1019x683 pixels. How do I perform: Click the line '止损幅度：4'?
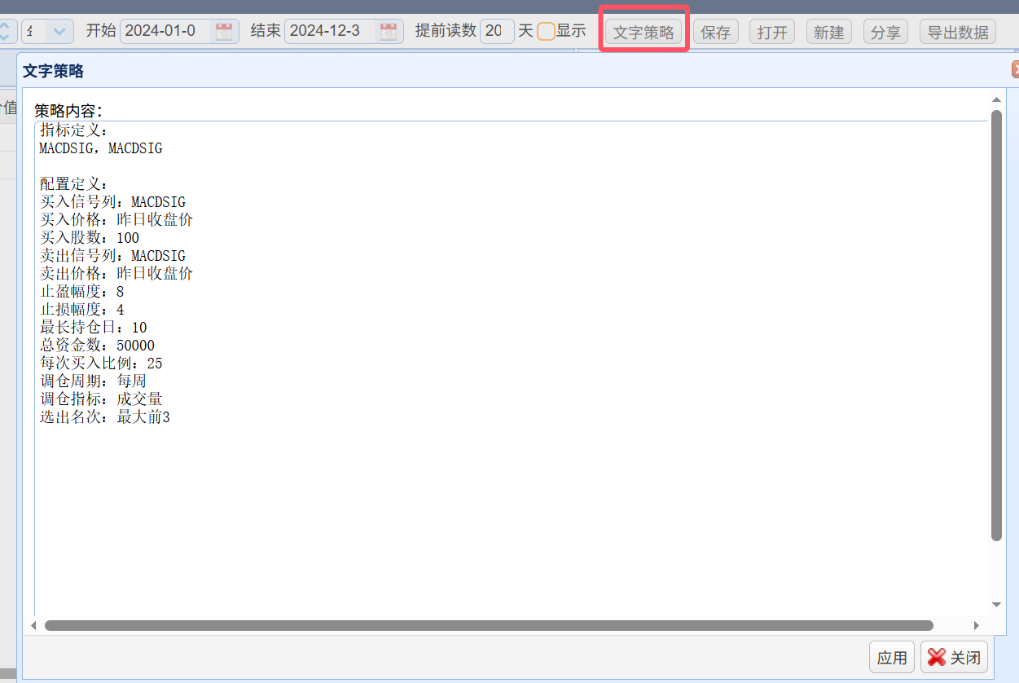81,309
